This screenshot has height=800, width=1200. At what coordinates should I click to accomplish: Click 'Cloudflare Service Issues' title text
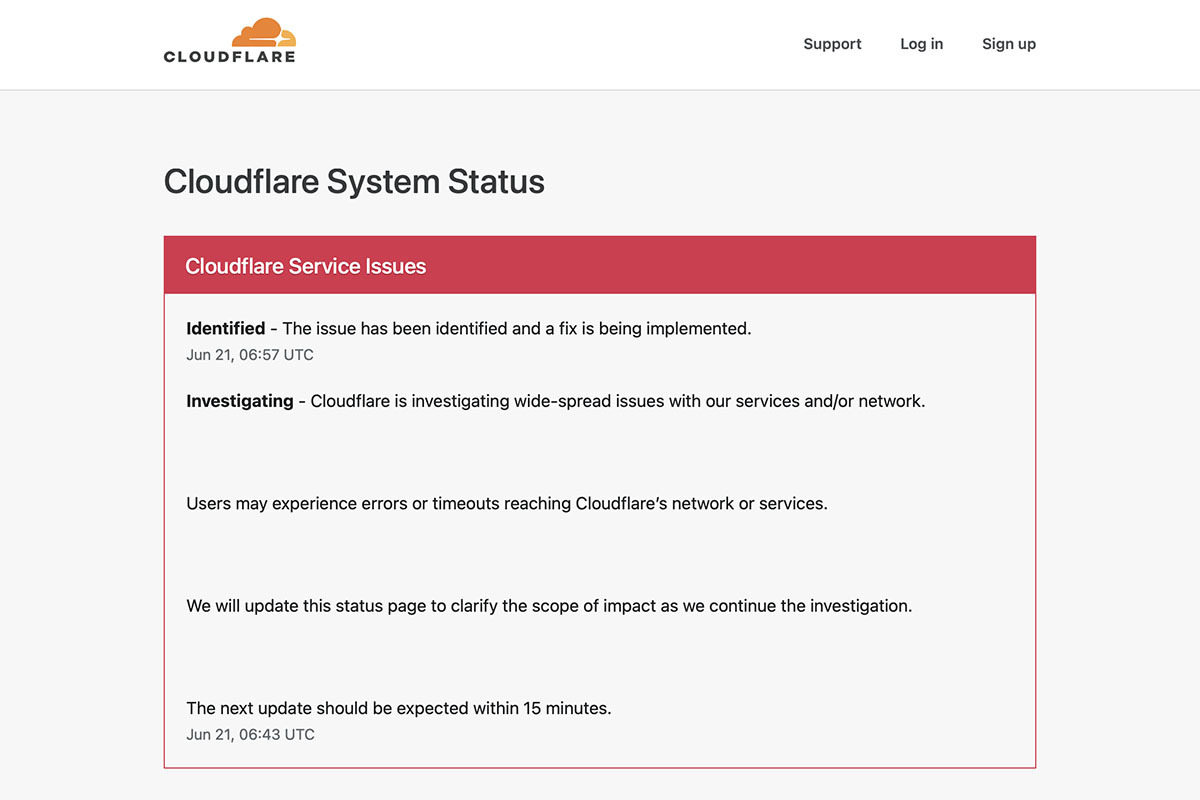(306, 266)
